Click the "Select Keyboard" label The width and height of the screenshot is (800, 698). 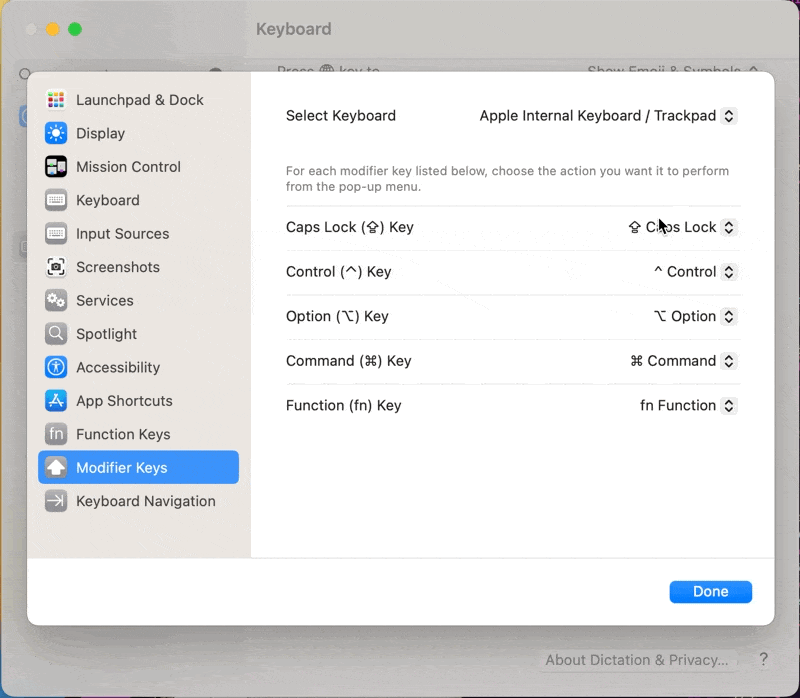click(341, 116)
